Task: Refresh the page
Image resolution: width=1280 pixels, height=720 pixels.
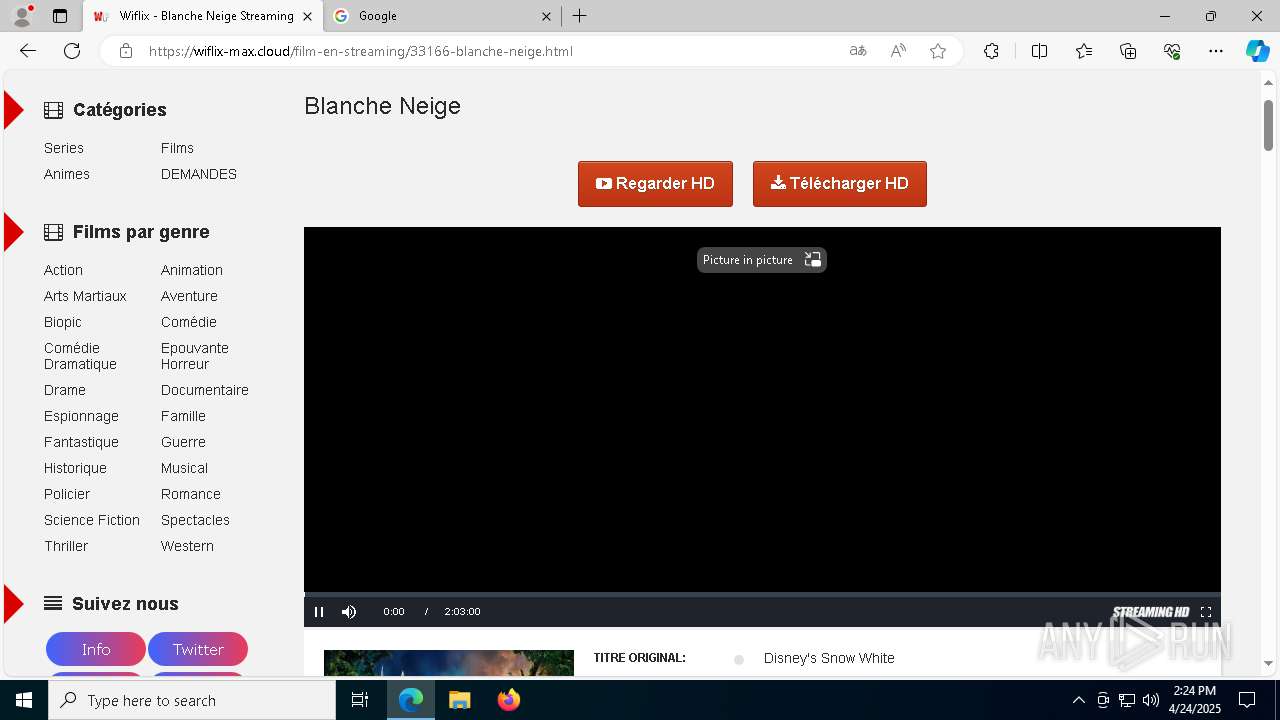Action: (72, 51)
